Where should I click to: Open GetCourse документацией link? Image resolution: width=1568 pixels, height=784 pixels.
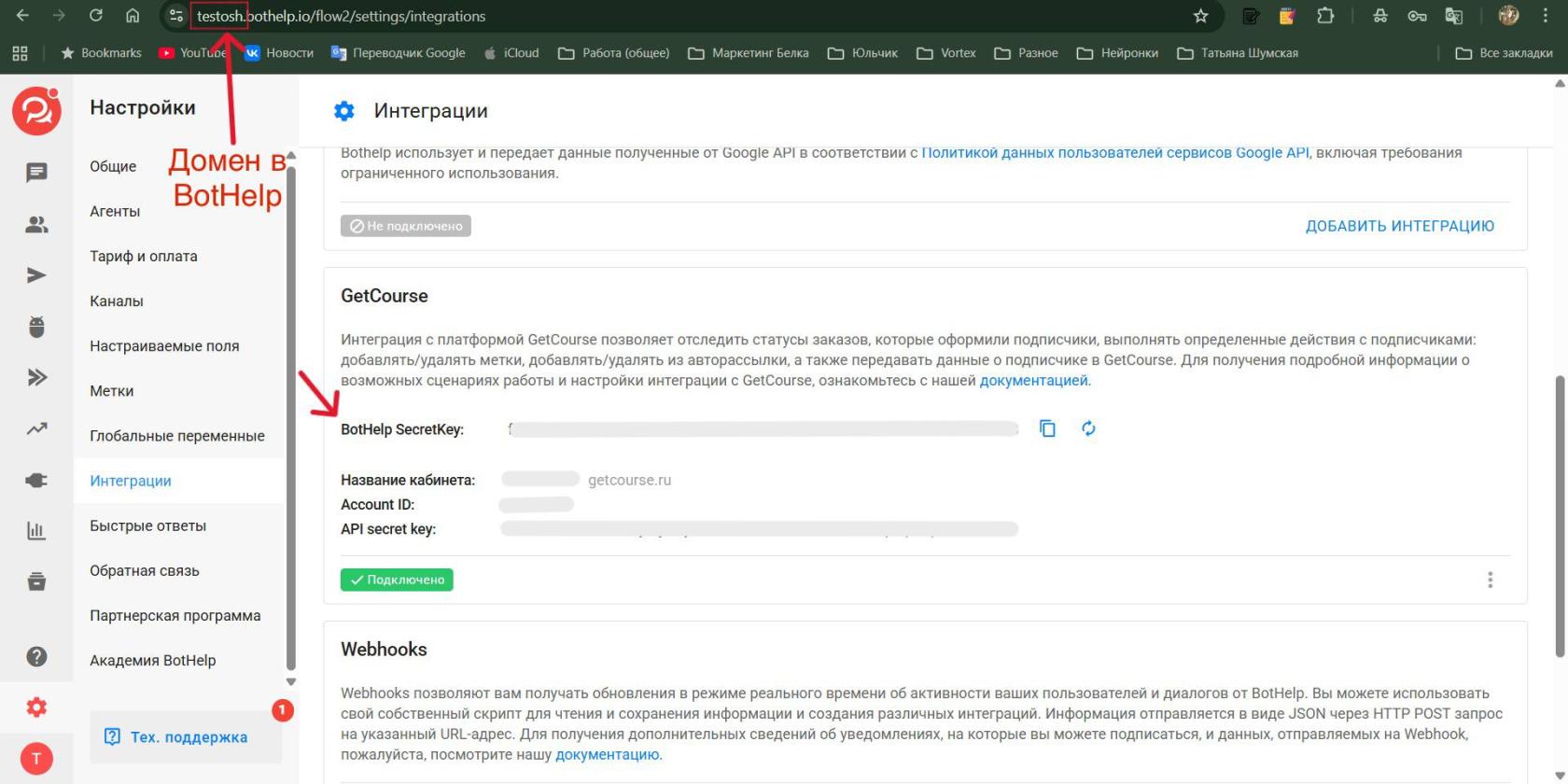(x=1033, y=381)
